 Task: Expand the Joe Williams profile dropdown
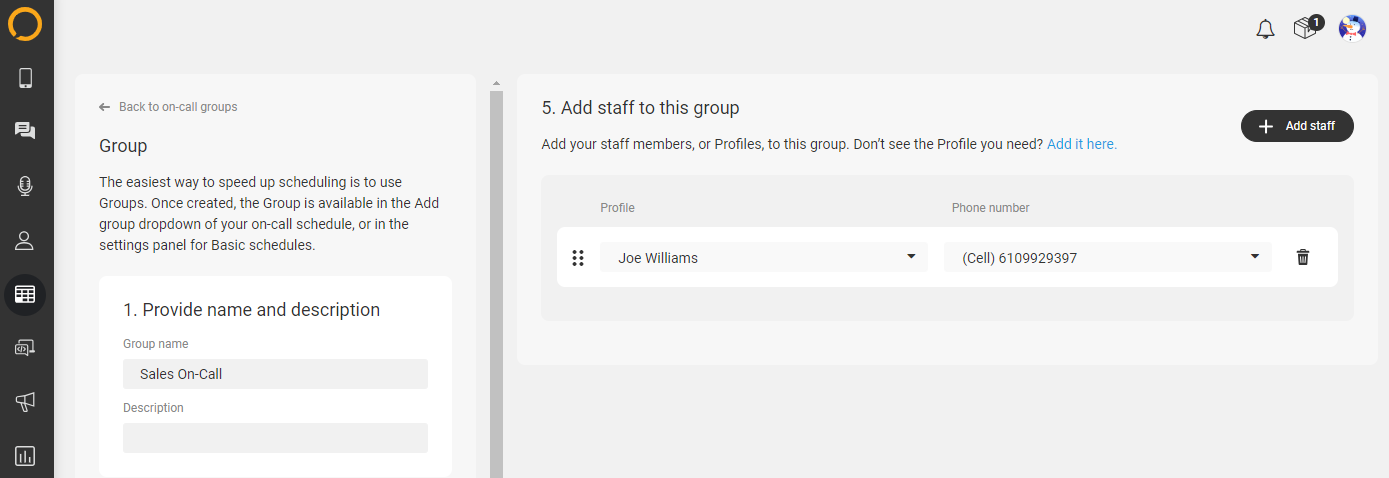(x=764, y=257)
